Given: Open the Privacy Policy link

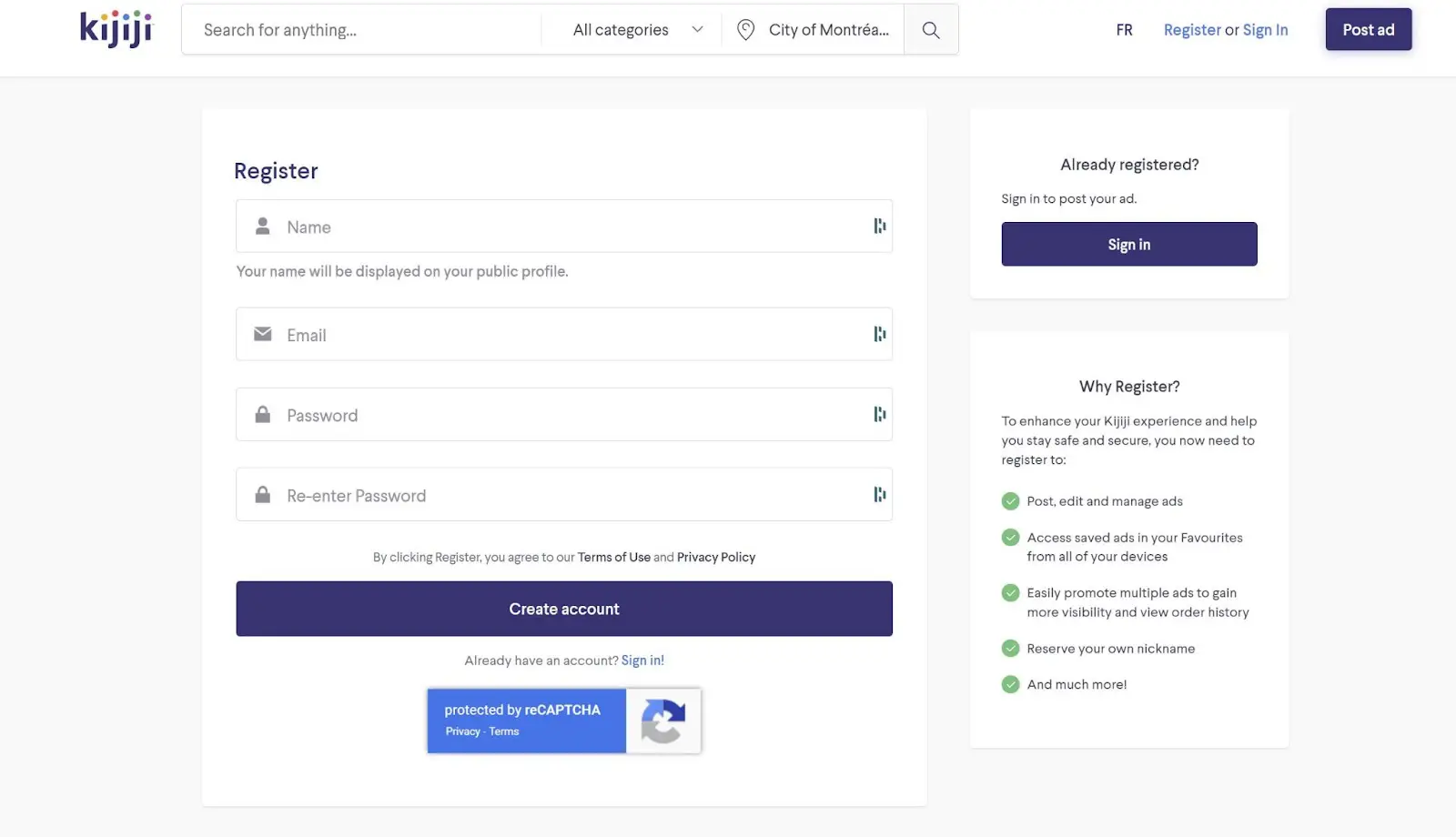Looking at the screenshot, I should pyautogui.click(x=716, y=557).
